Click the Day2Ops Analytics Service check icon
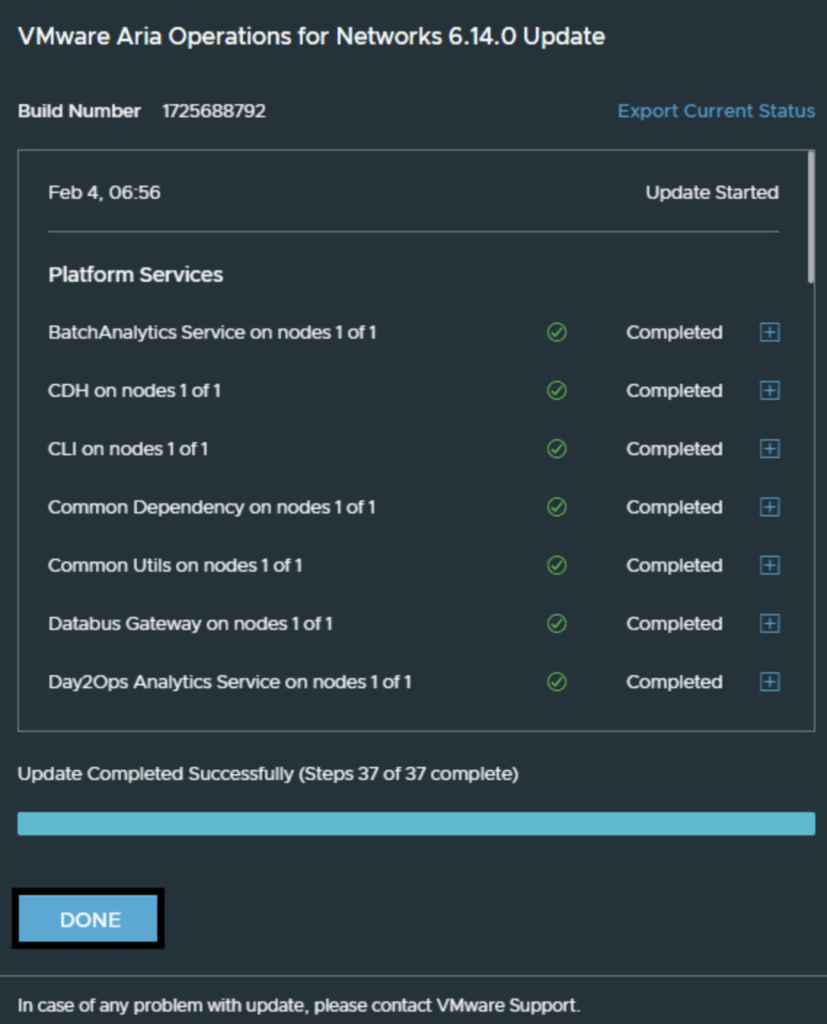 [x=557, y=682]
